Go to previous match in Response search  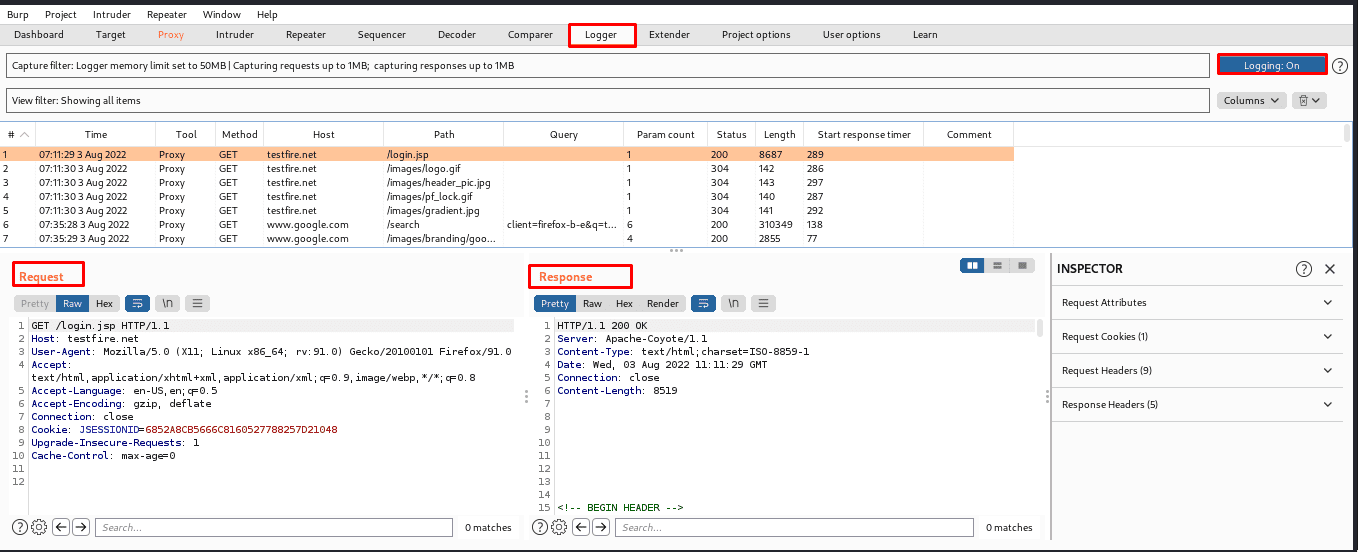click(580, 527)
